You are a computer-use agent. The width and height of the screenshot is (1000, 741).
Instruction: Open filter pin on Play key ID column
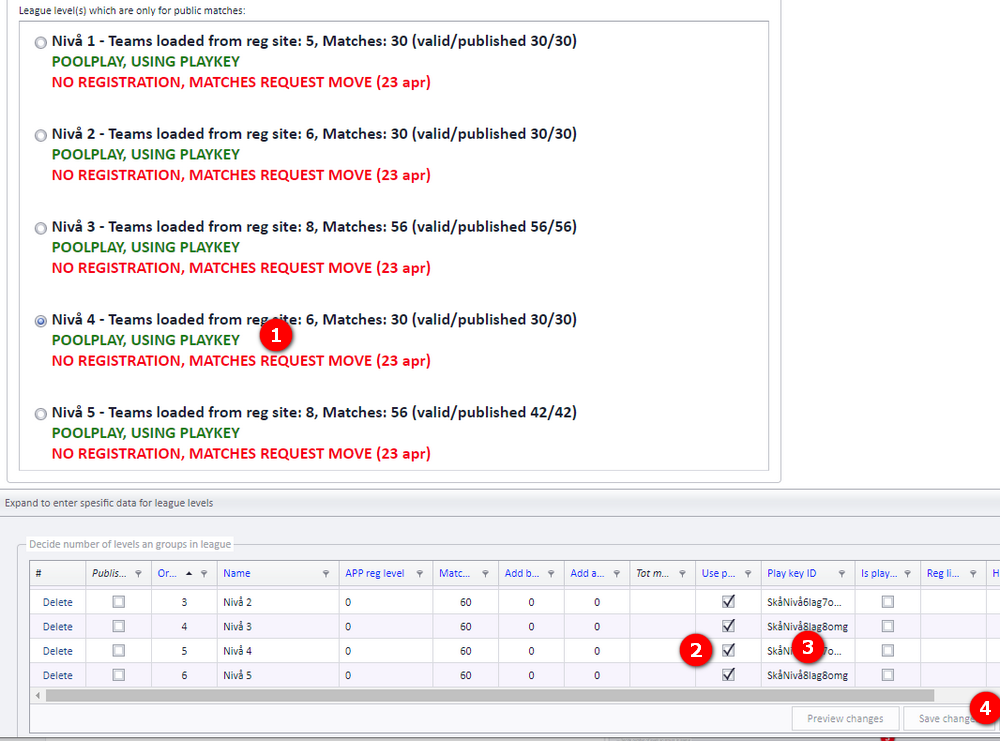pos(842,574)
